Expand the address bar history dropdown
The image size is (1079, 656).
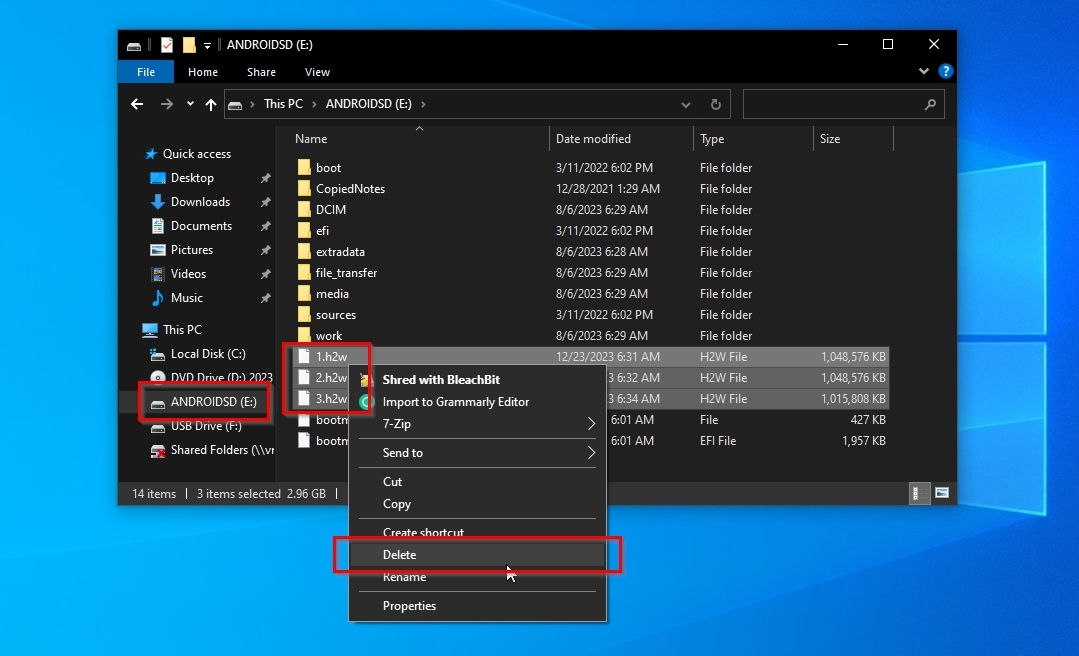[686, 104]
